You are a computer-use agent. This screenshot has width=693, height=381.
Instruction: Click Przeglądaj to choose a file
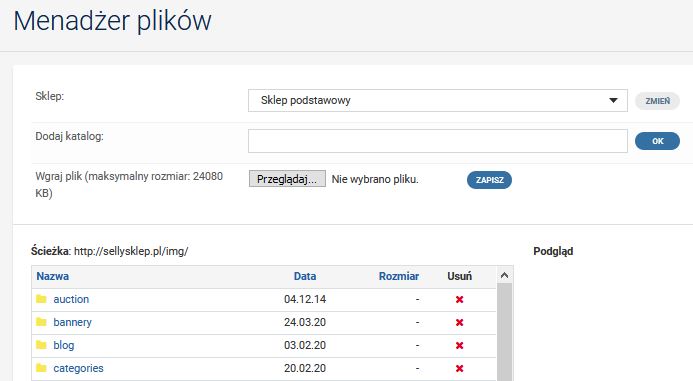287,179
